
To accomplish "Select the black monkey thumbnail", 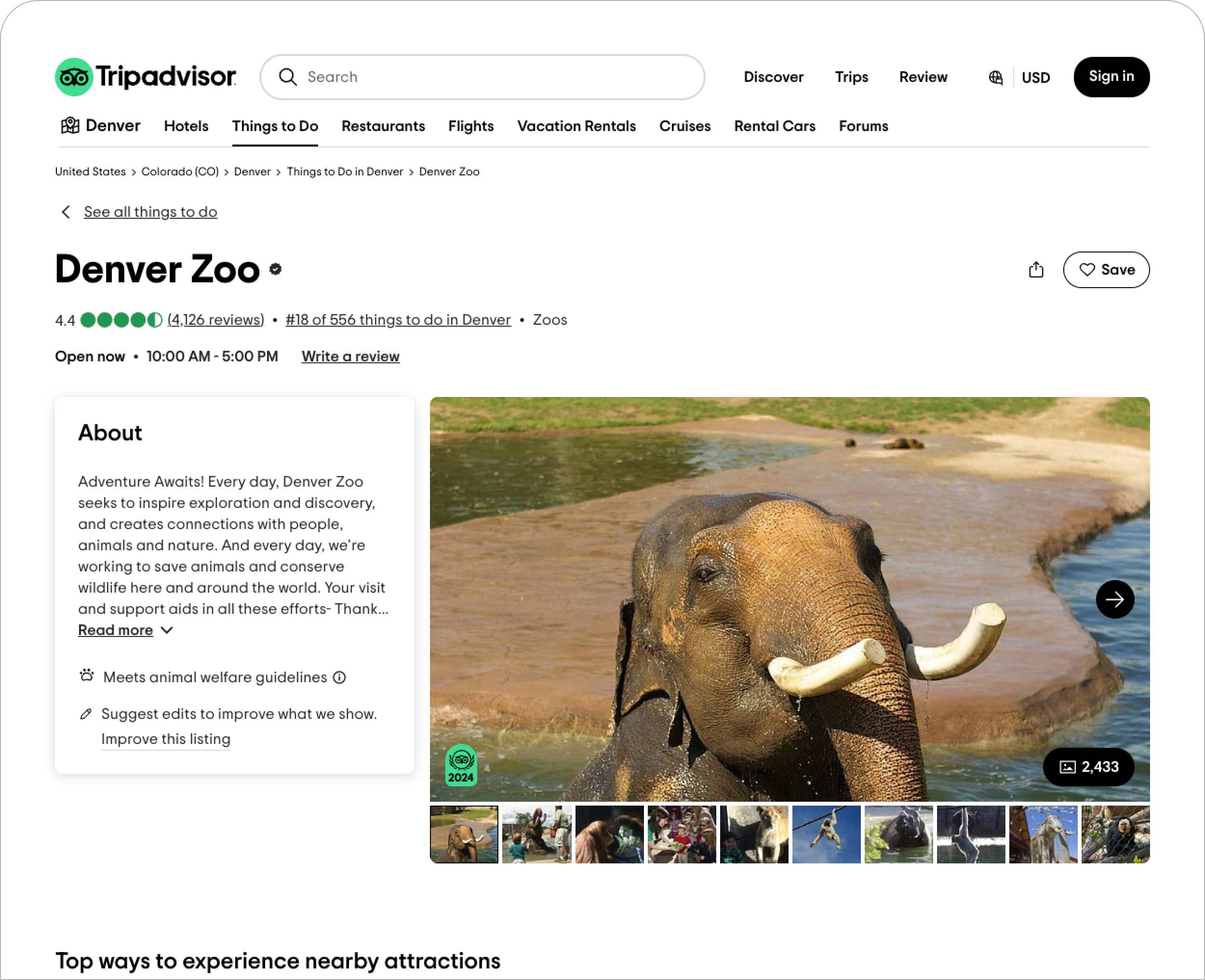I will pos(1115,834).
